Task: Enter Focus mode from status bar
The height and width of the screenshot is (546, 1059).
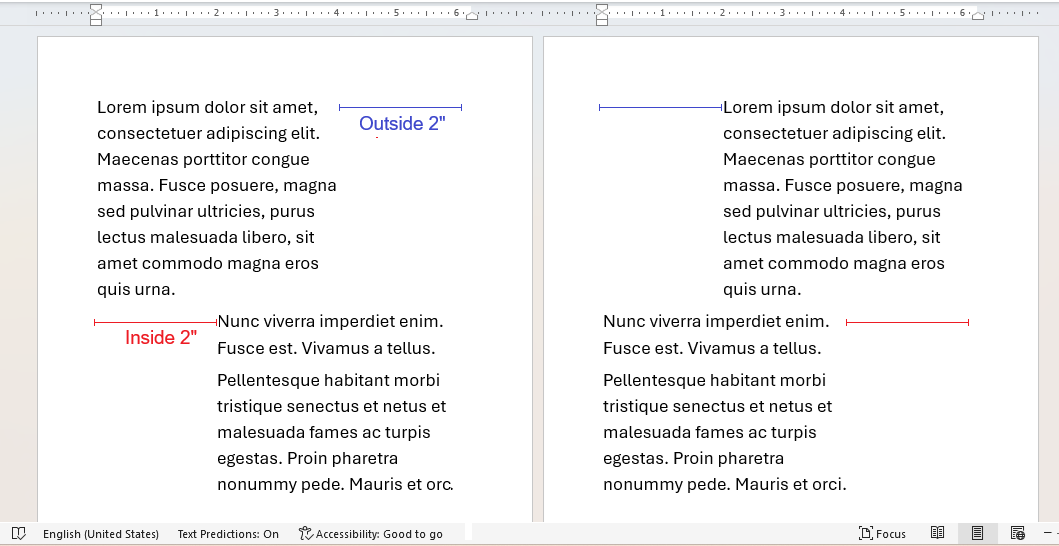Action: coord(882,534)
